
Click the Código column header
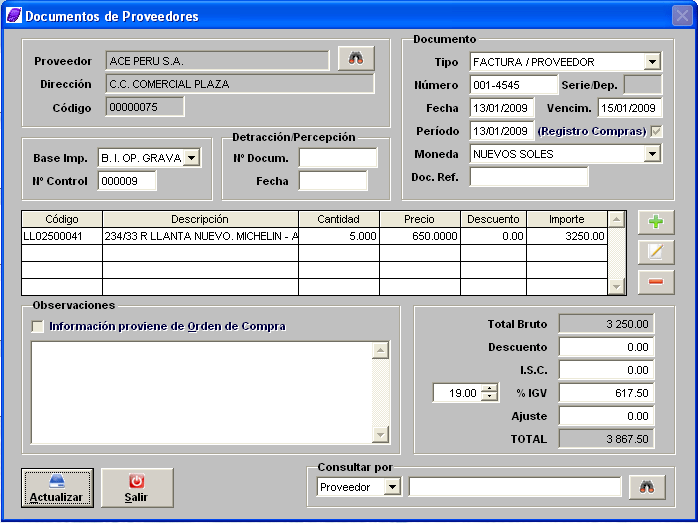click(x=62, y=219)
